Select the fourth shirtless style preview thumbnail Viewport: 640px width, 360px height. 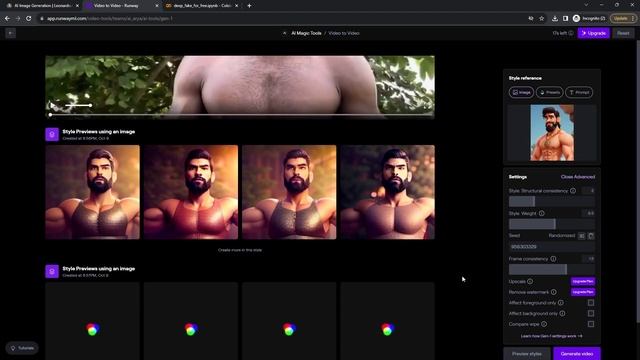point(387,192)
